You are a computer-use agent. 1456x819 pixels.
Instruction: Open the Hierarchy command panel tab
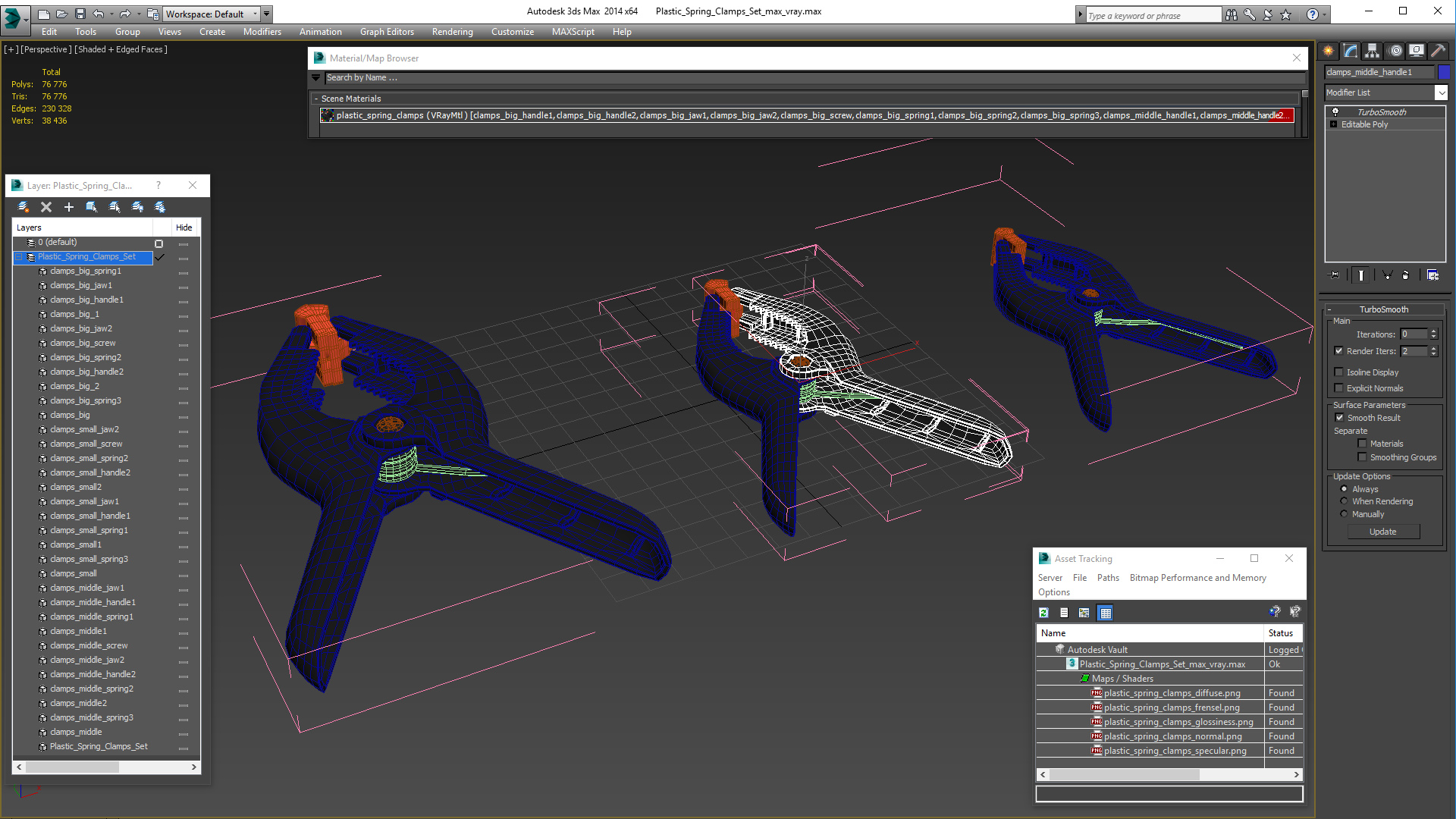tap(1372, 51)
